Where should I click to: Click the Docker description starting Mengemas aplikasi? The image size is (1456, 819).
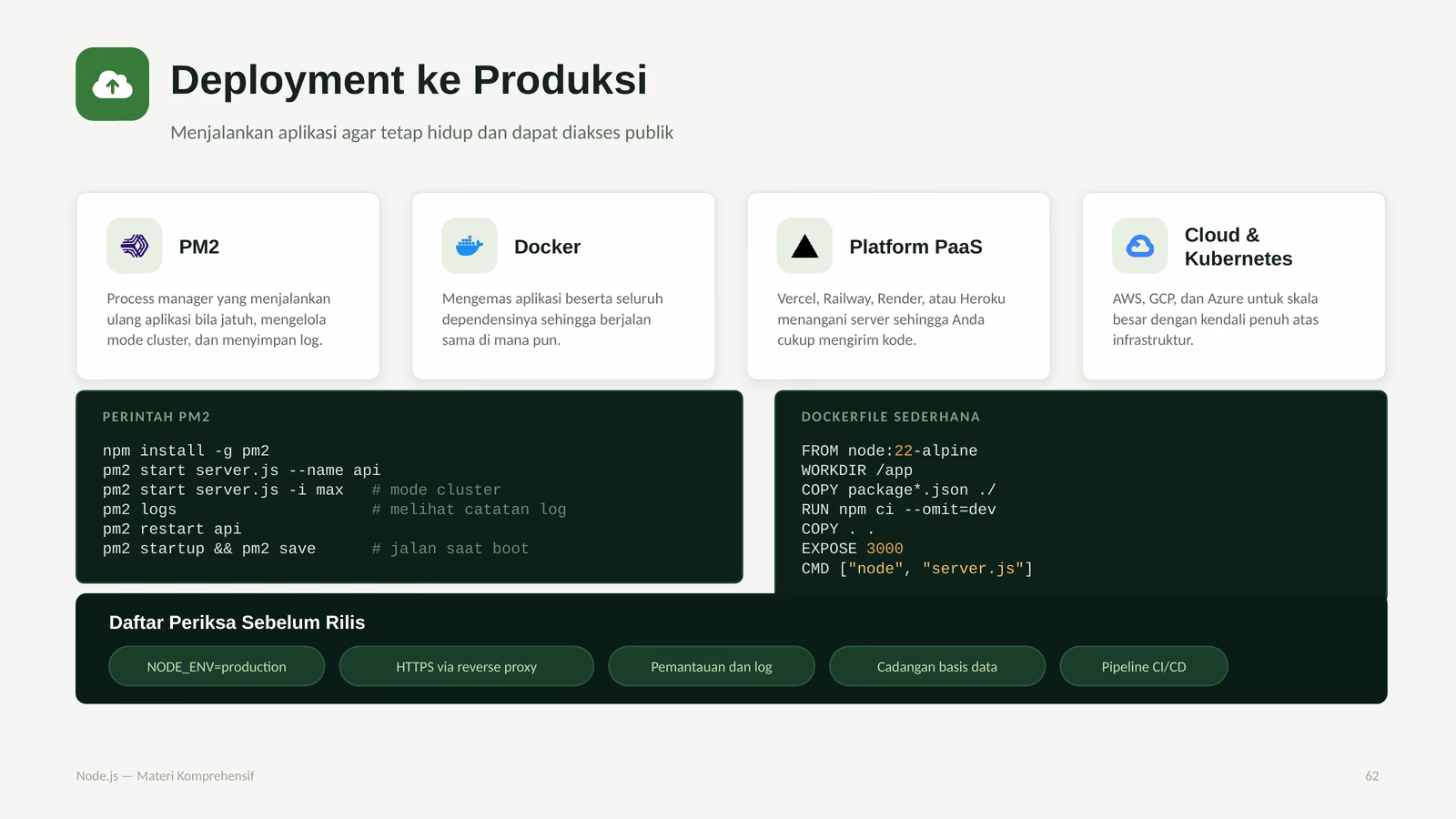point(552,319)
